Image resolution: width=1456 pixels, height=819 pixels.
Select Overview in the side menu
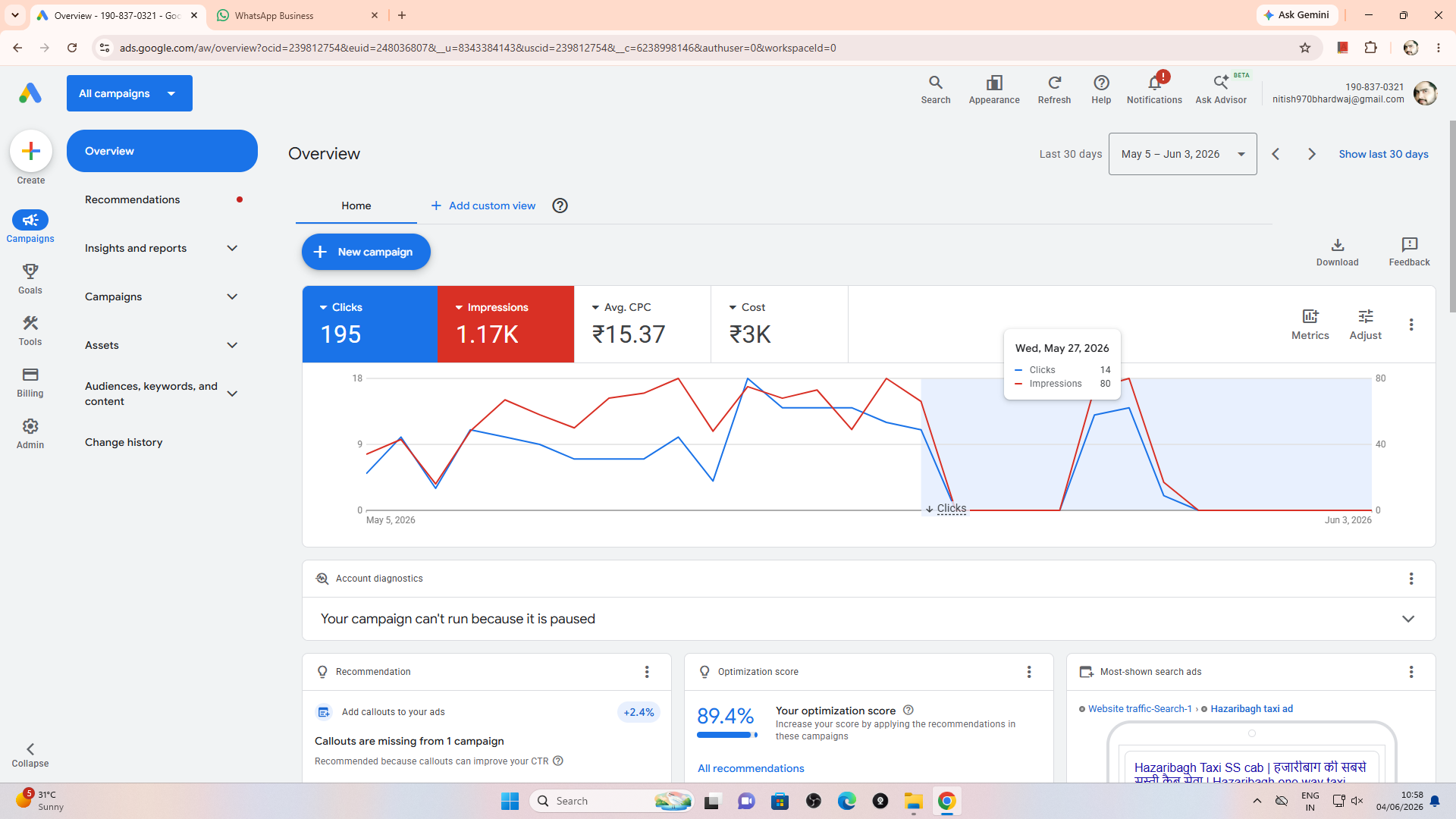(x=162, y=151)
